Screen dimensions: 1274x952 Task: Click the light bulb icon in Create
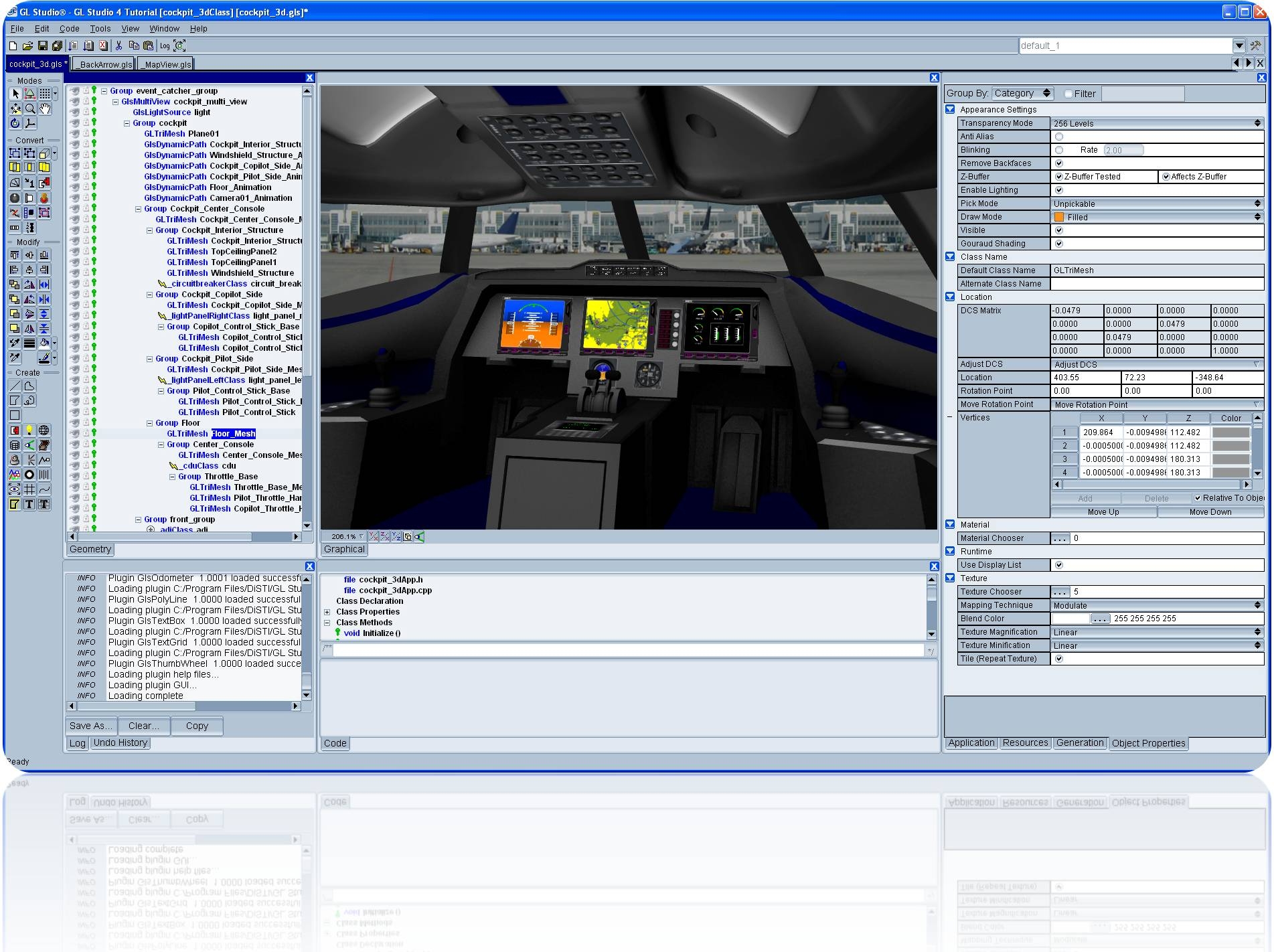point(29,430)
